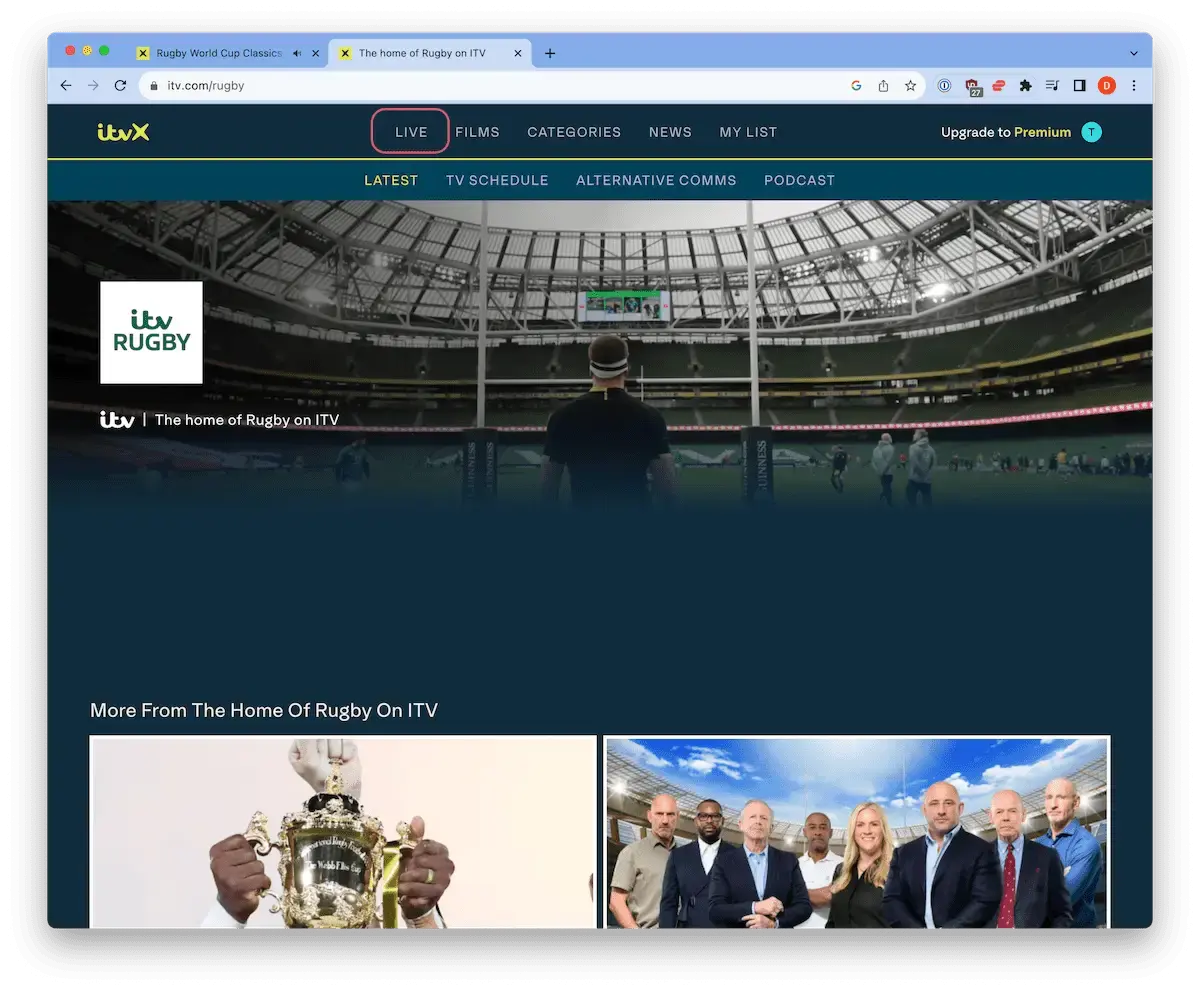Select the TV SCHEDULE sub-navigation tab
The height and width of the screenshot is (991, 1200).
click(497, 180)
